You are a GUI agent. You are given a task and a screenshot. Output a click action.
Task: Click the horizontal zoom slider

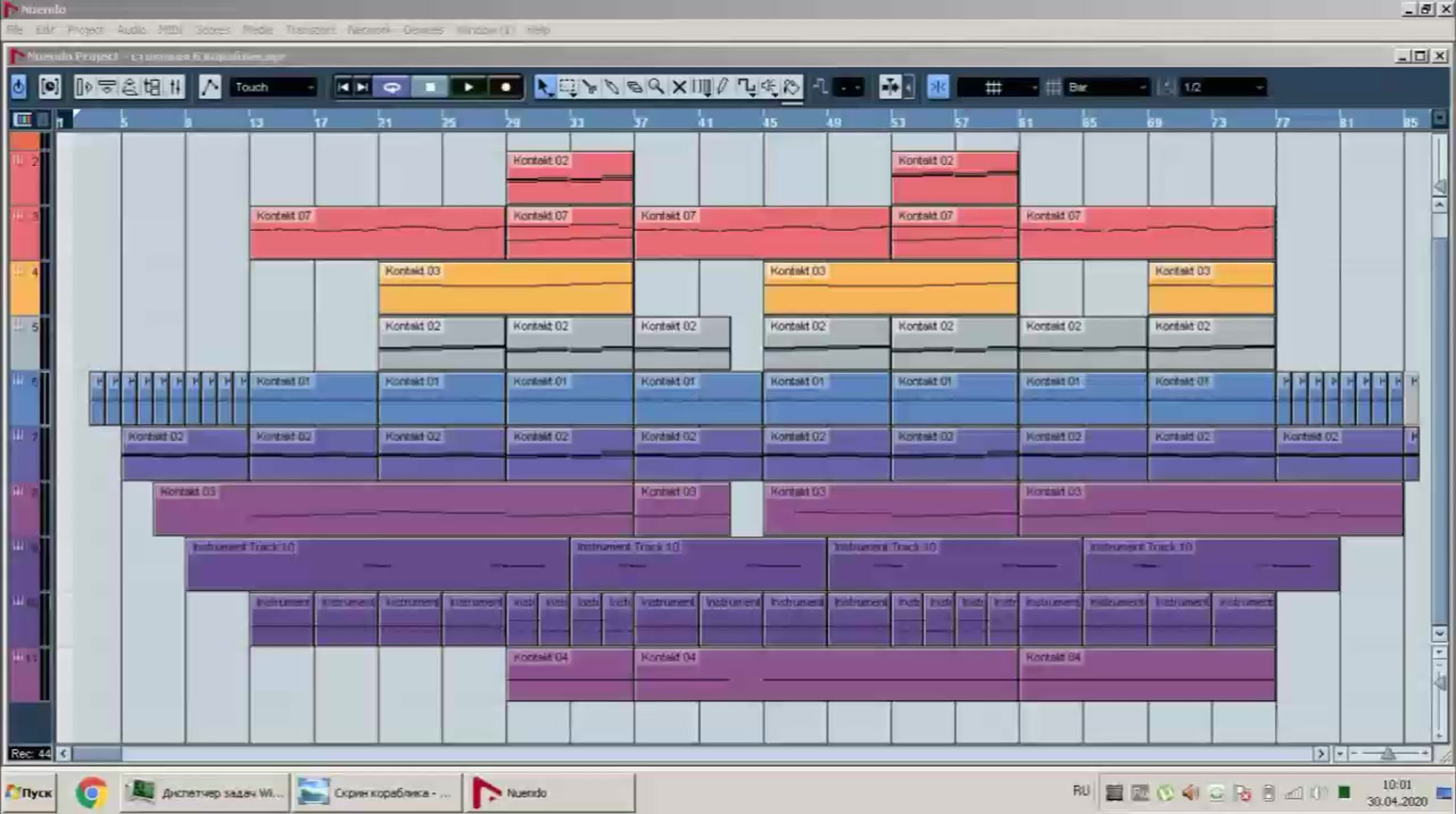pos(1388,754)
